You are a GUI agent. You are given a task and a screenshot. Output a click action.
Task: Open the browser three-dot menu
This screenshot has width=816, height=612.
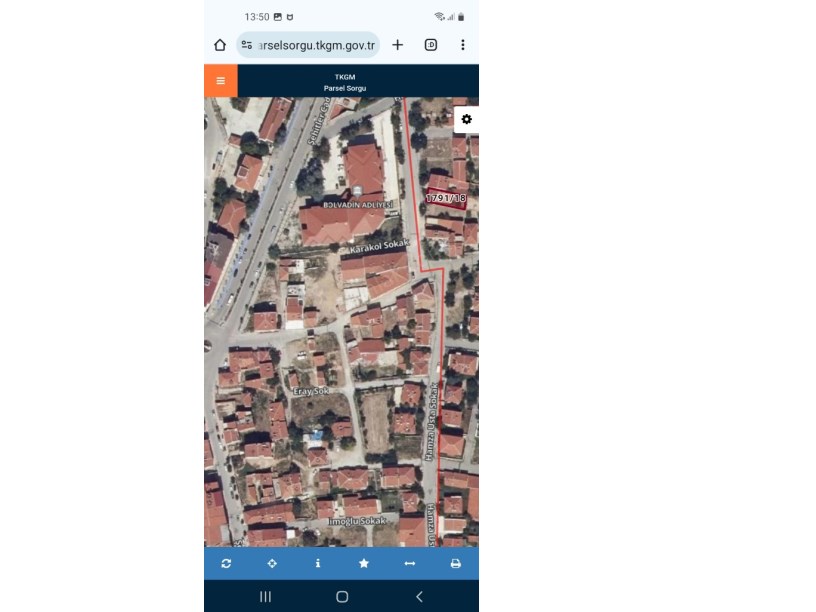click(x=463, y=45)
